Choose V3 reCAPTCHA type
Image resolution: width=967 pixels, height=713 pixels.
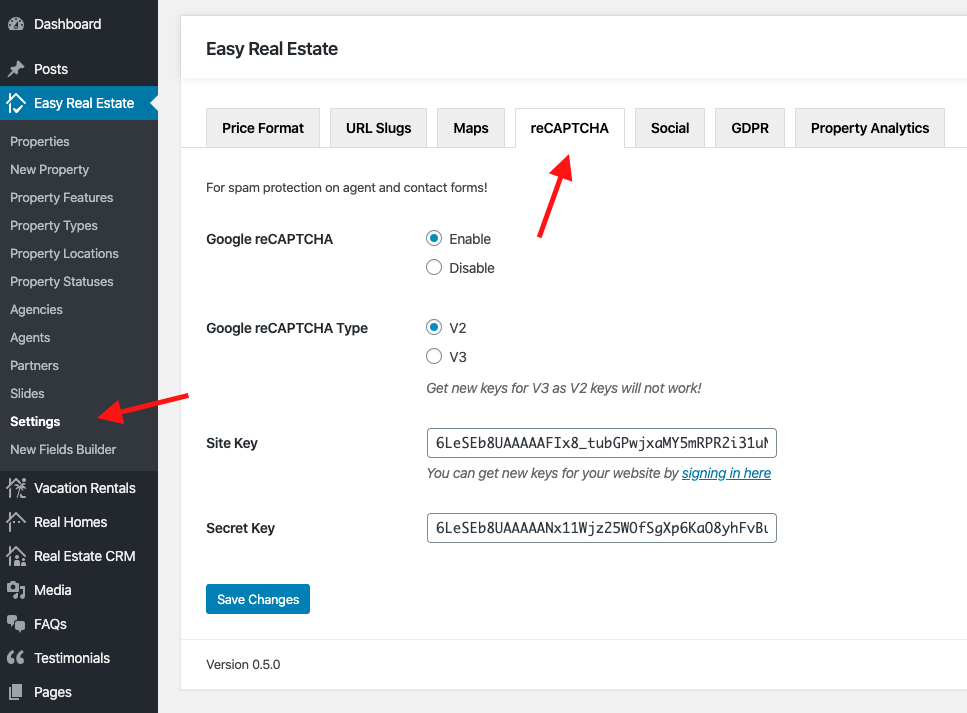click(x=434, y=356)
